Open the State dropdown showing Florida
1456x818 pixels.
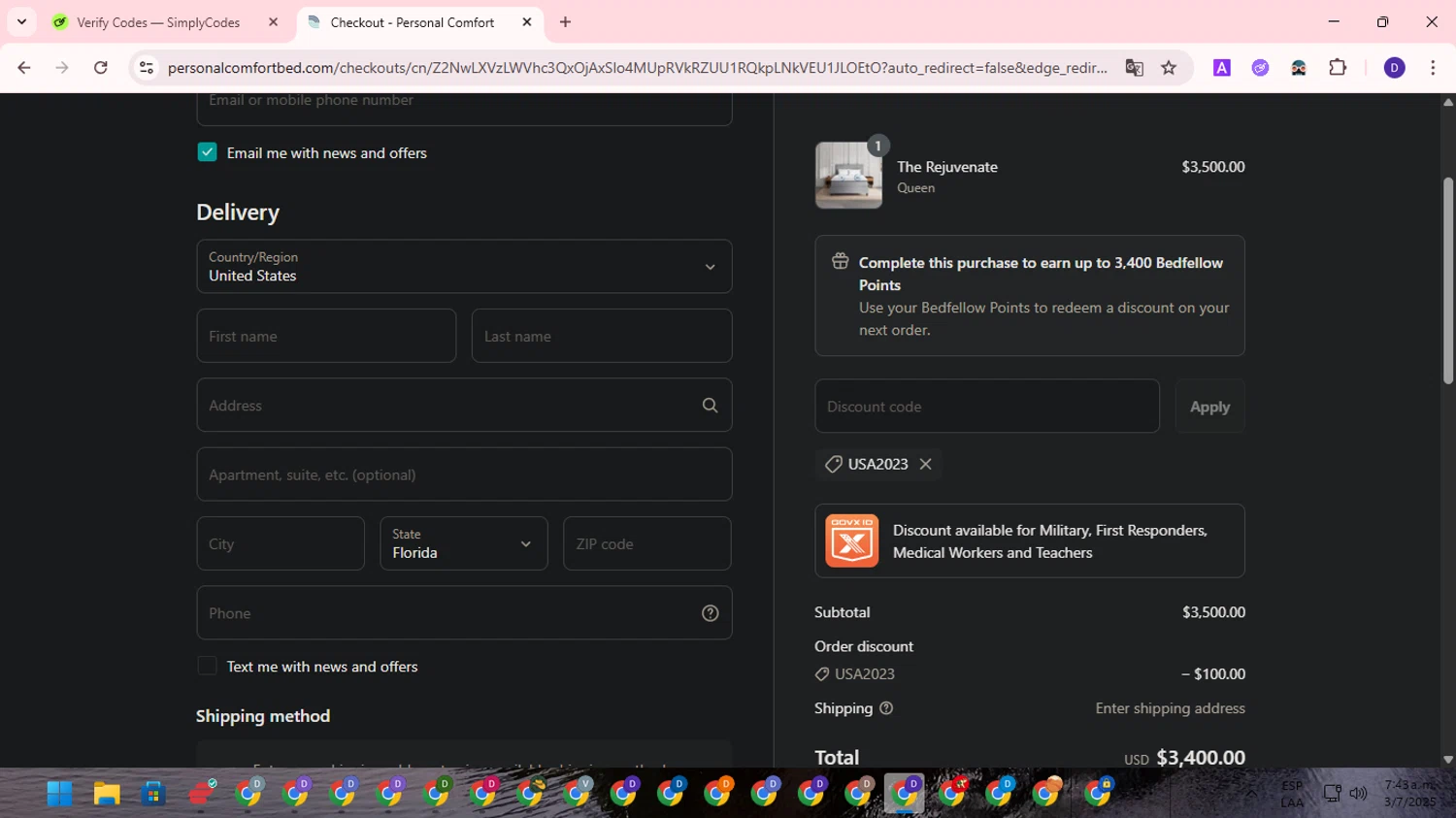464,543
